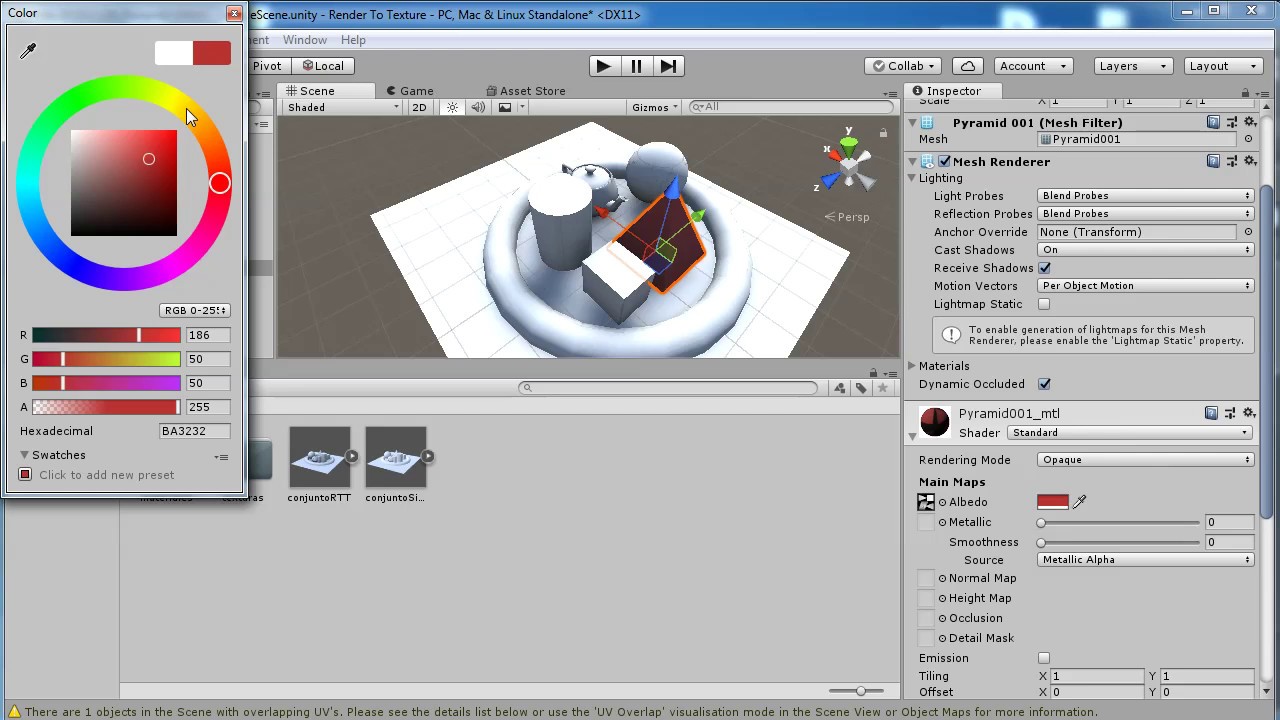Toggle Scene view audio (speaker icon)

[x=478, y=107]
